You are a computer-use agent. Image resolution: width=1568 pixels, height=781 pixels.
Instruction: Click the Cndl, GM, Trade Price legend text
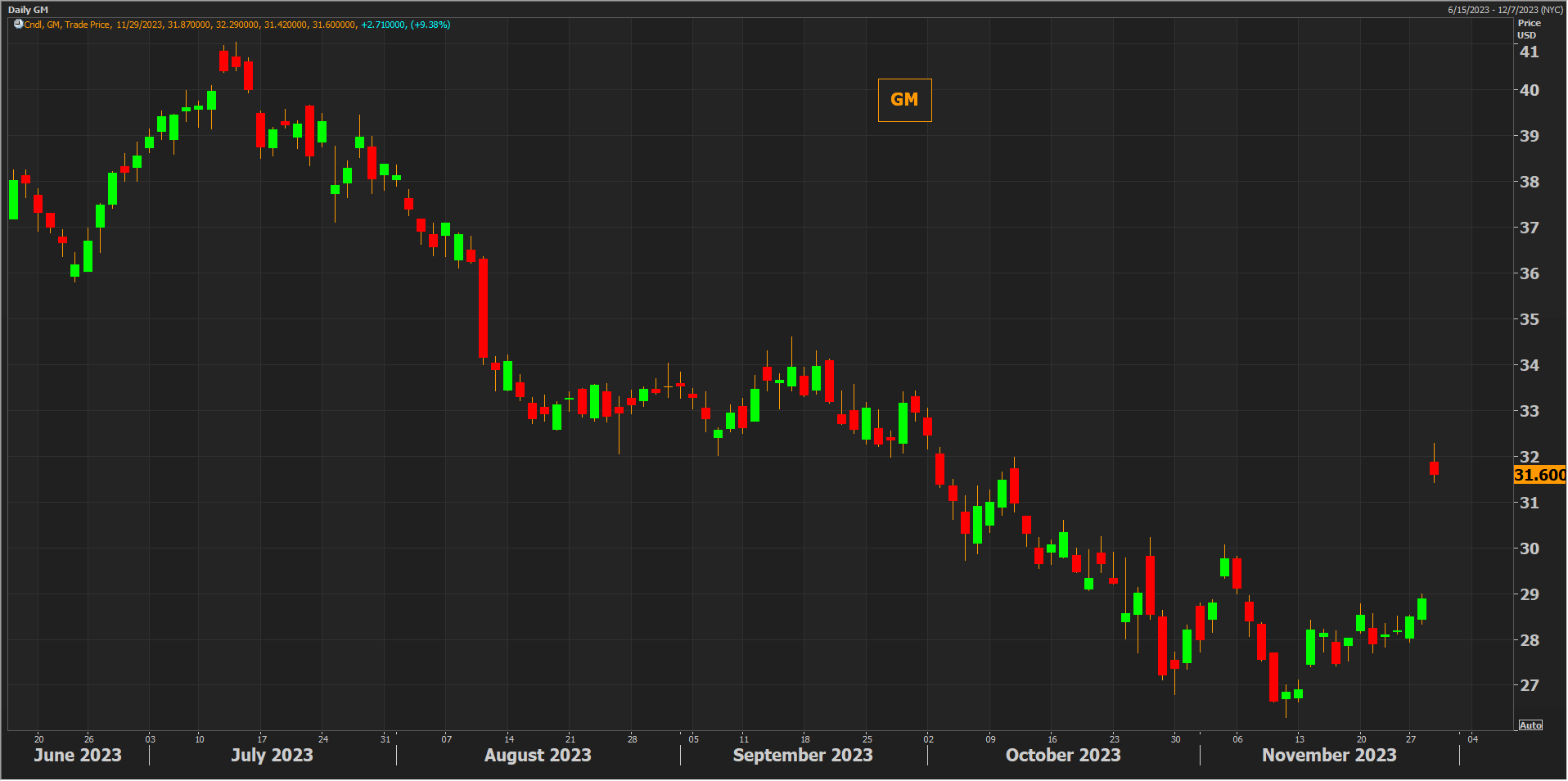click(x=67, y=25)
